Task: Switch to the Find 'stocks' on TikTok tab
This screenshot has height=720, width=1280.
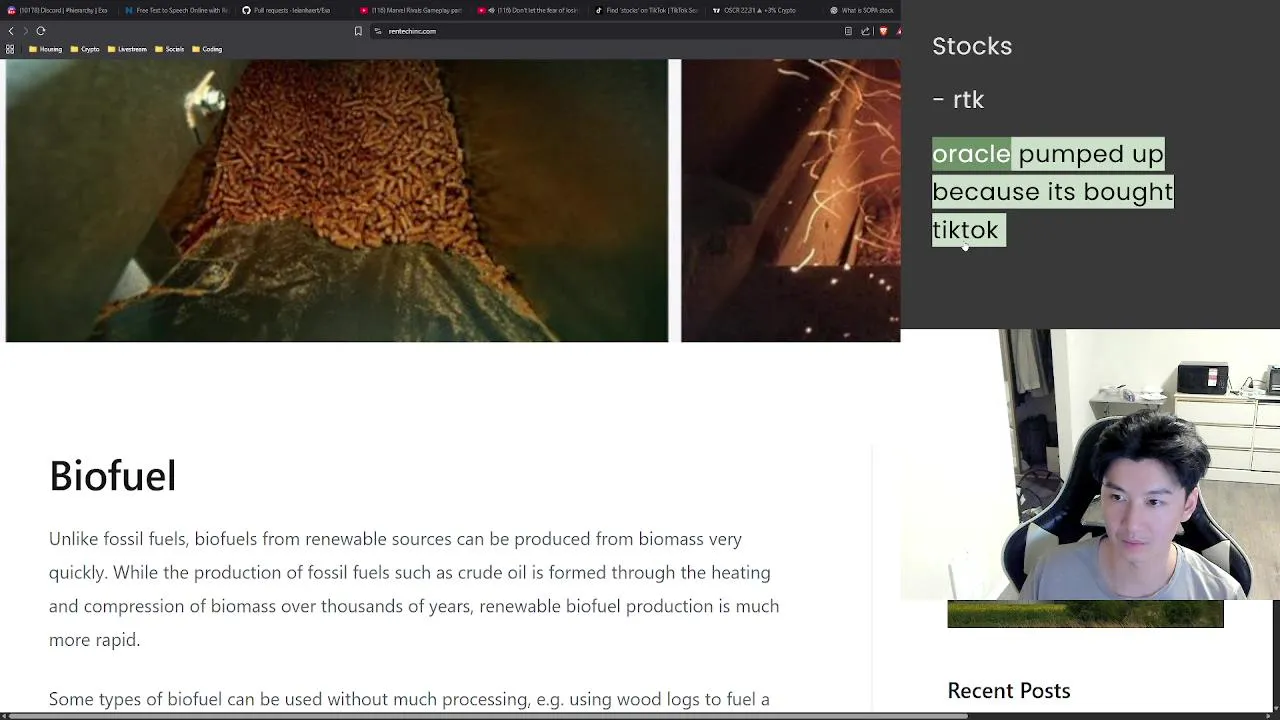Action: [646, 10]
